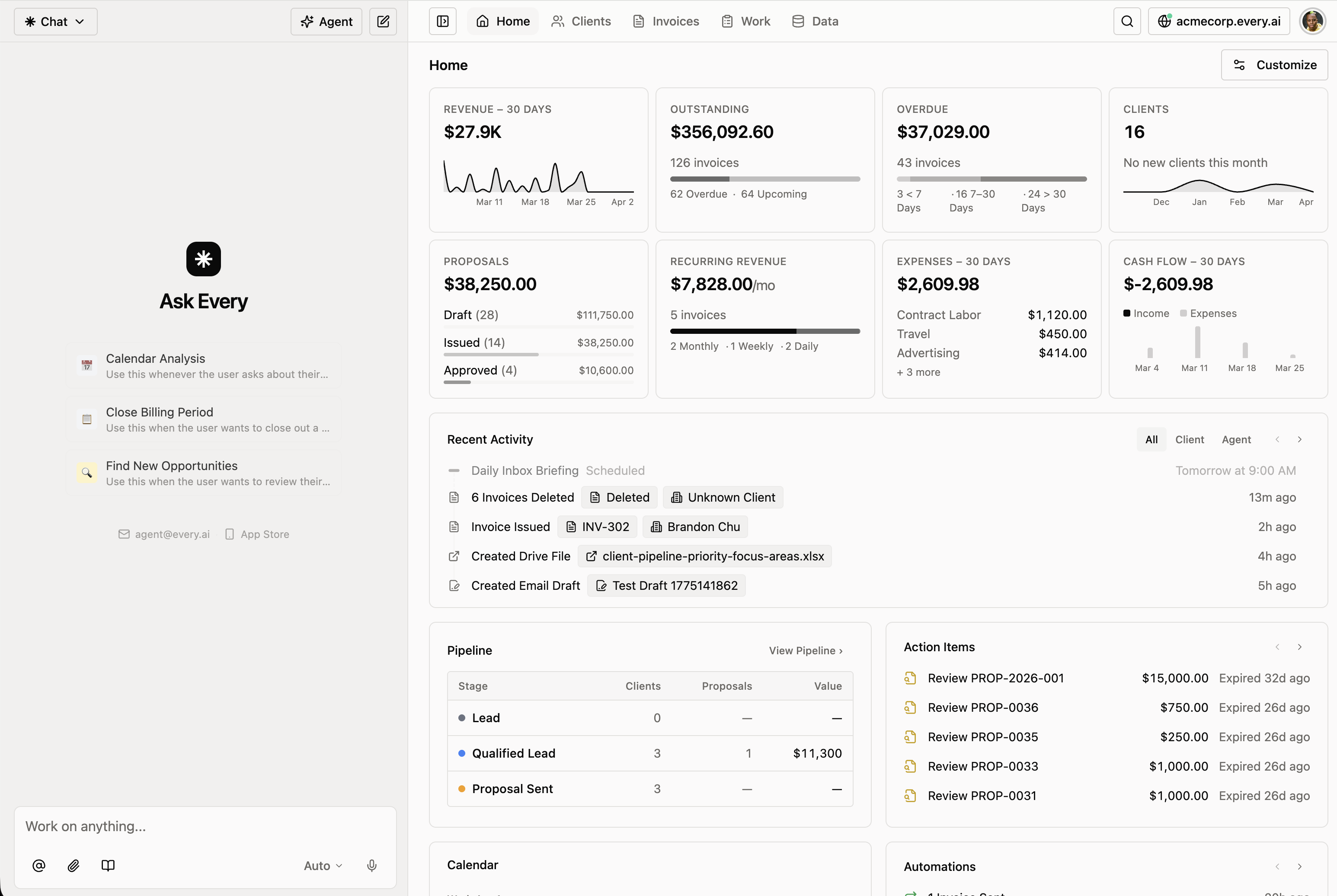Click the paperclip attach file icon

tap(73, 865)
